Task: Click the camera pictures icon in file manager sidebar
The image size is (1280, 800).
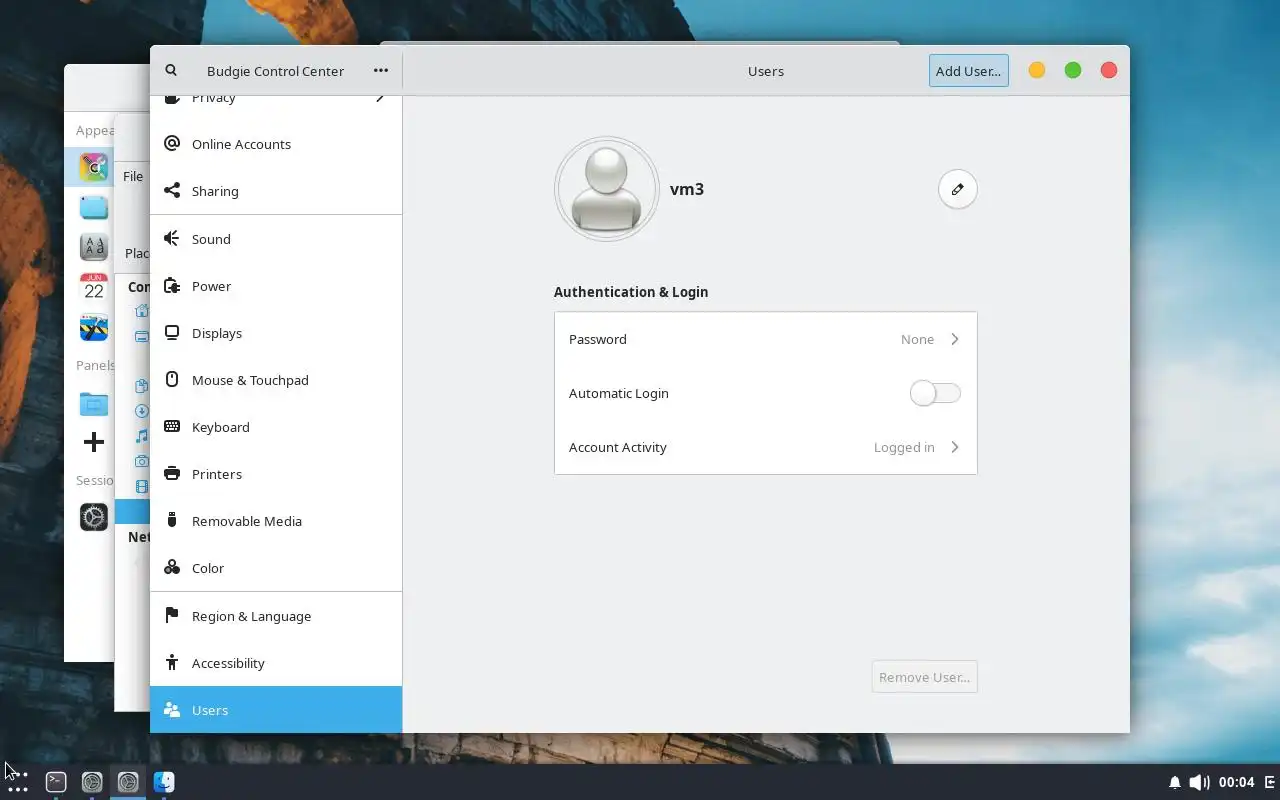Action: [x=142, y=461]
